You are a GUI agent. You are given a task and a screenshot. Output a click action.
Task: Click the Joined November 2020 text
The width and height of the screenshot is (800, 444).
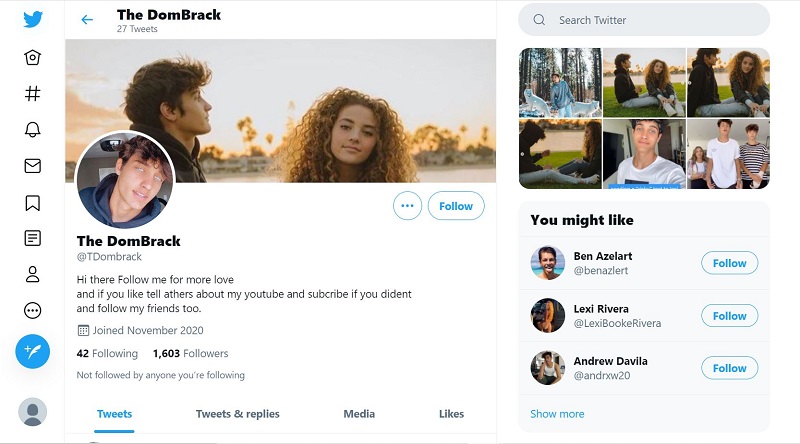point(148,330)
